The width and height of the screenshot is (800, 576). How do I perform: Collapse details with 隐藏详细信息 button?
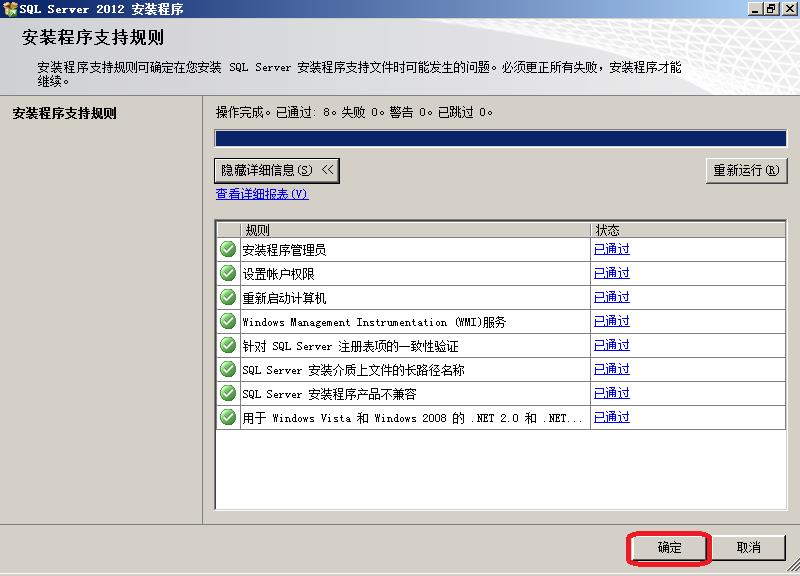click(277, 170)
